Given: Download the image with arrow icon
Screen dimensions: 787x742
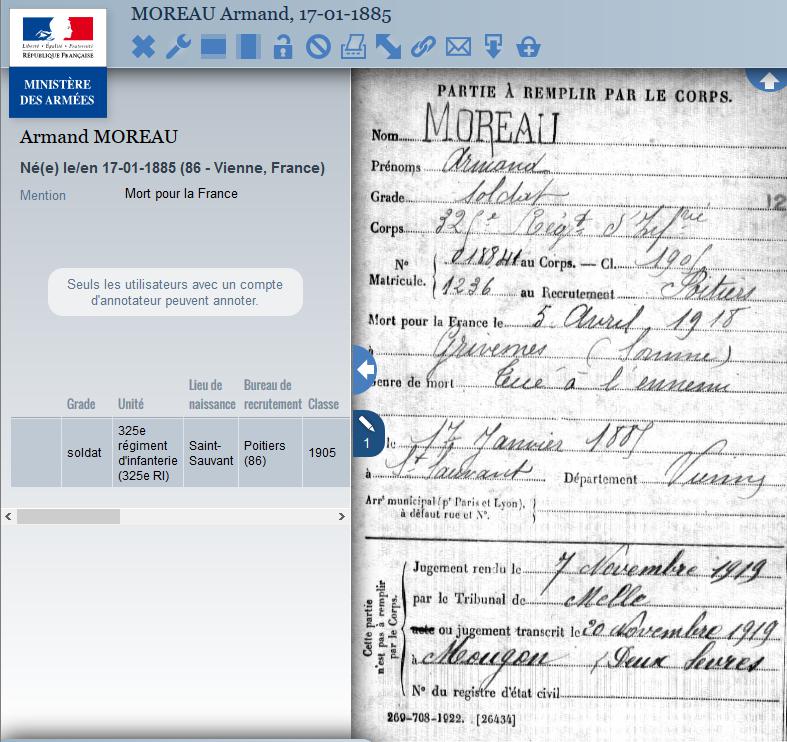Looking at the screenshot, I should click(x=493, y=47).
